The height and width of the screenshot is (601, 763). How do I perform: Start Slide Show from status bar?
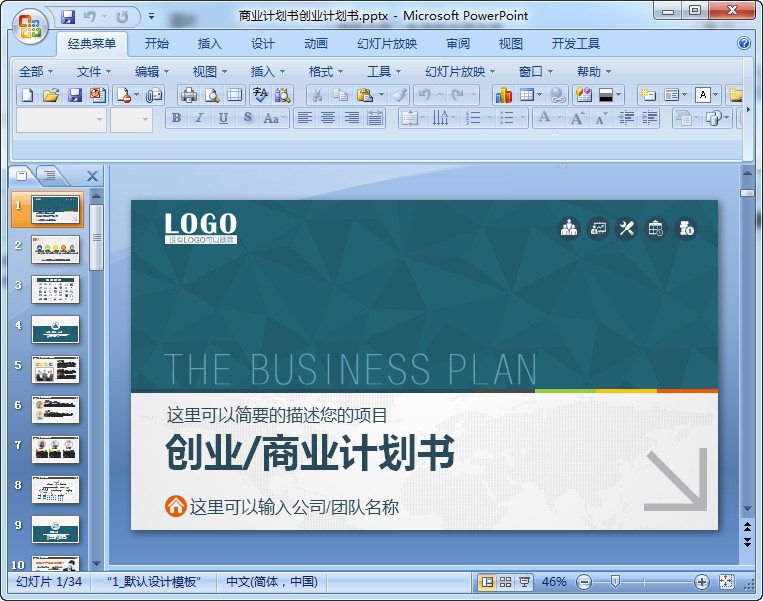[525, 582]
